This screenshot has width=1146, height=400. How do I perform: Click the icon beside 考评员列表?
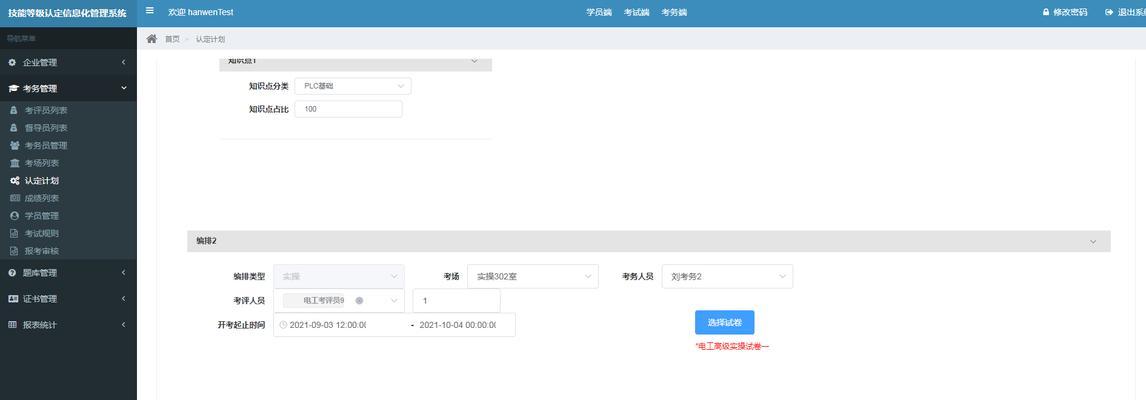(x=14, y=110)
